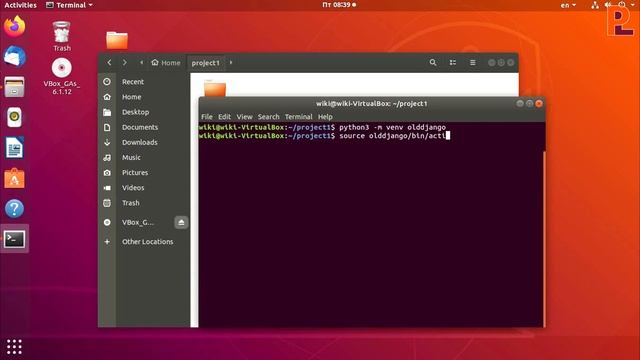Open Documents in Files sidebar
This screenshot has width=640, height=360.
point(141,127)
